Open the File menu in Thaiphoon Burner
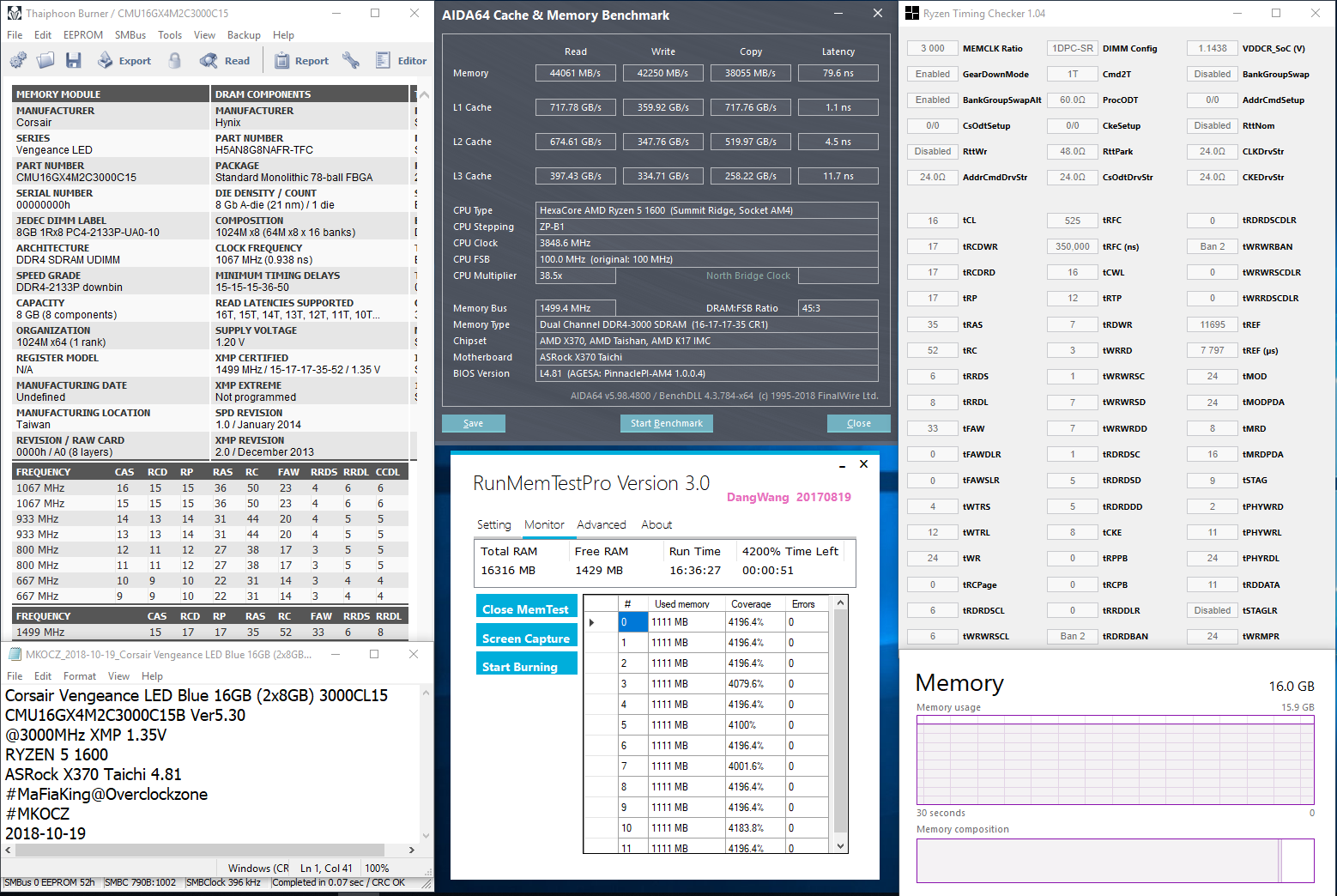 pos(15,35)
